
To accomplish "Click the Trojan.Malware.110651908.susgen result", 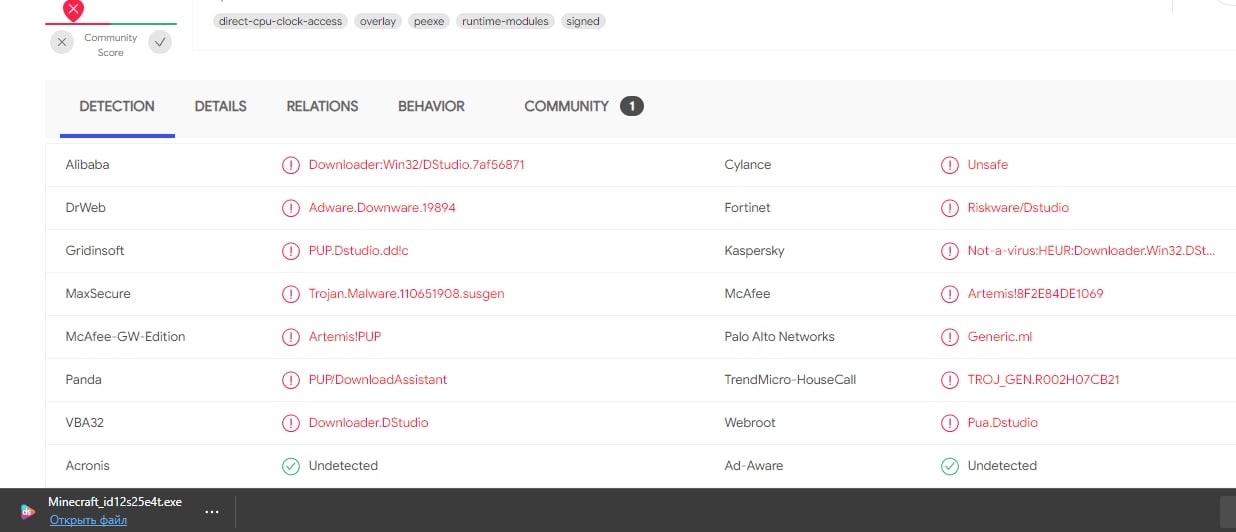I will (406, 294).
